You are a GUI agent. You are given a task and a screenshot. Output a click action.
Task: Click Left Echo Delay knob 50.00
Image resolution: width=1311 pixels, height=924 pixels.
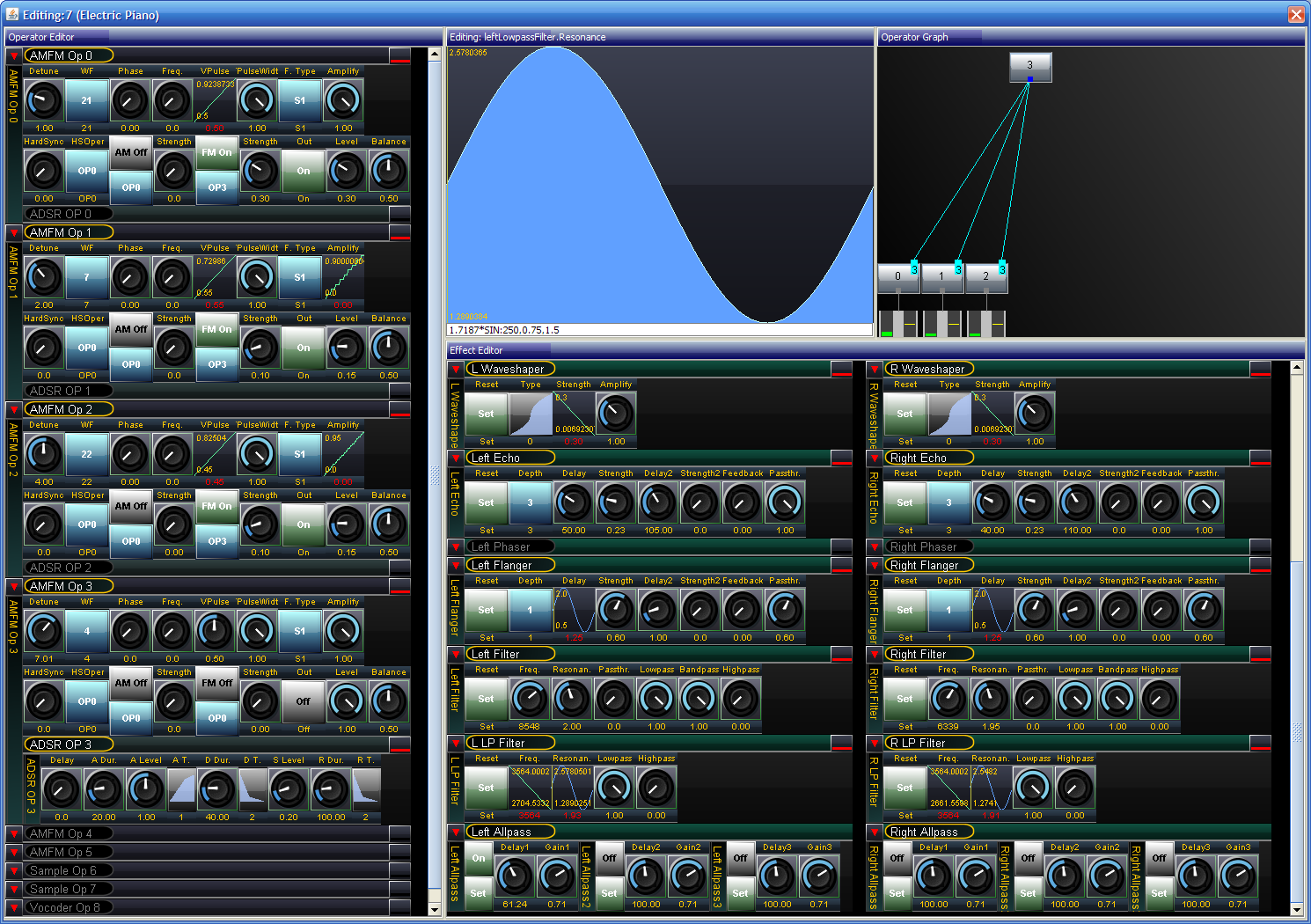(574, 502)
